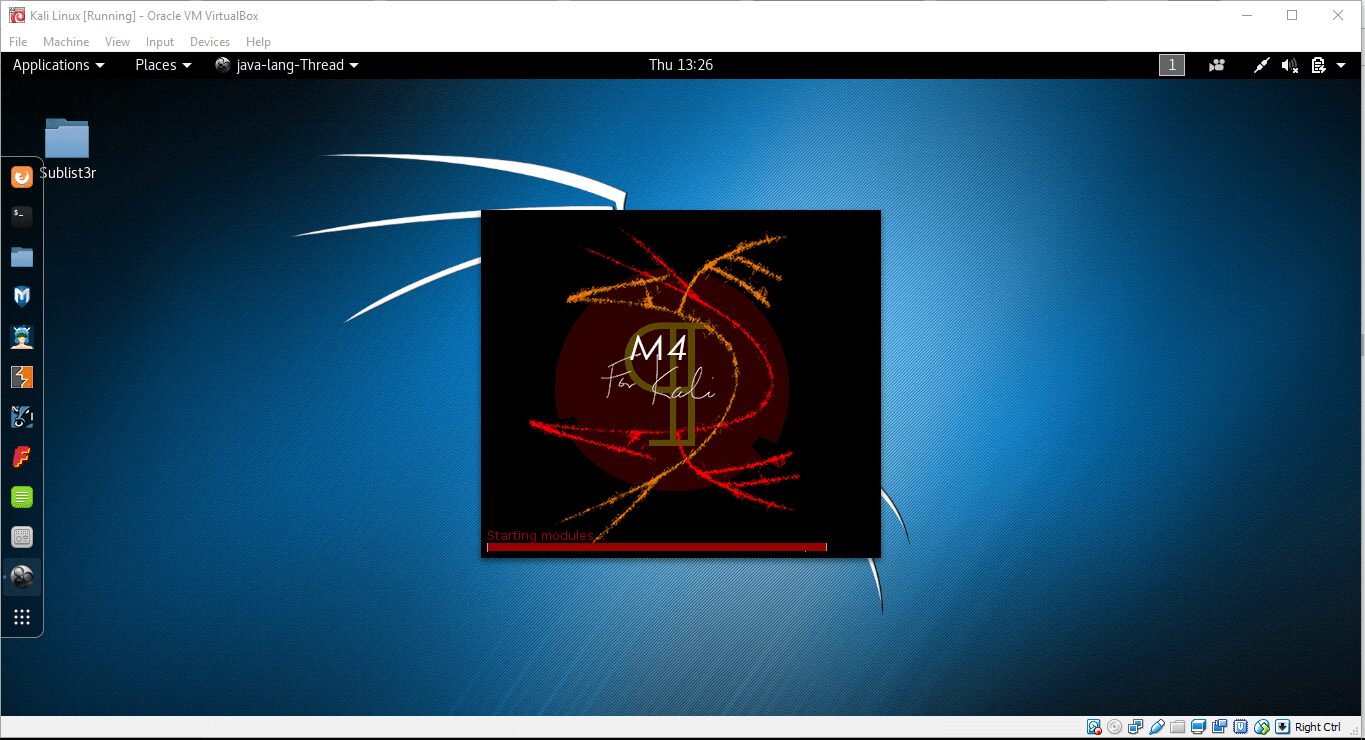Expand the Applications dropdown menu
Screen dimensions: 1365x740
pos(58,65)
